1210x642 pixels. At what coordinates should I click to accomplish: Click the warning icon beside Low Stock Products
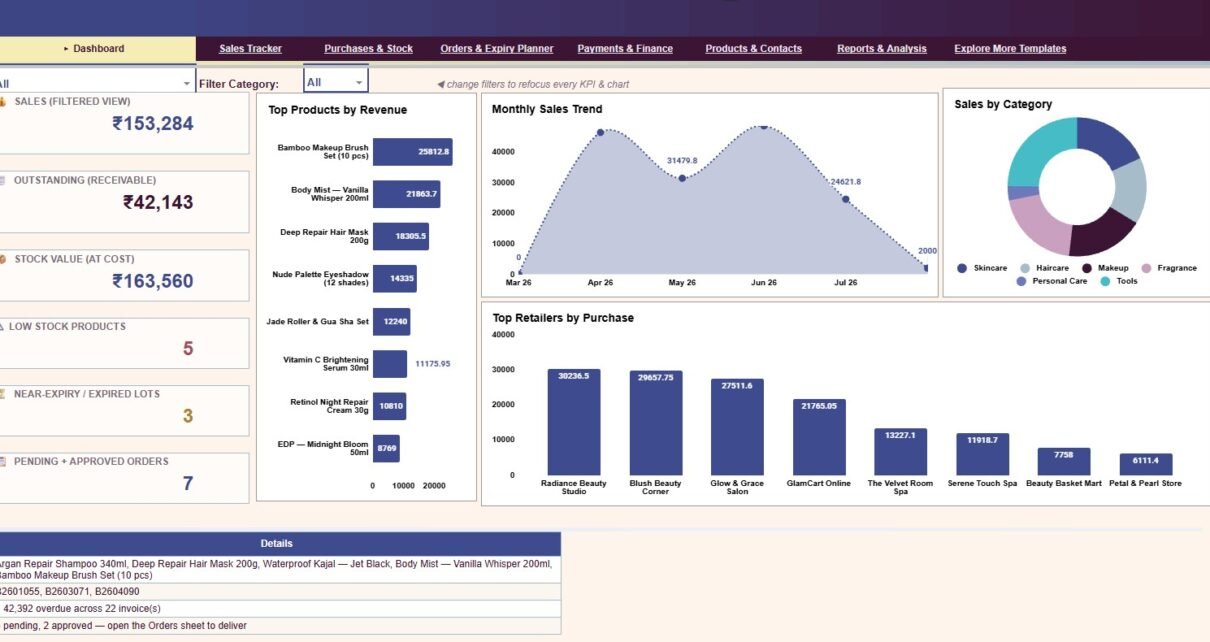click(2, 327)
